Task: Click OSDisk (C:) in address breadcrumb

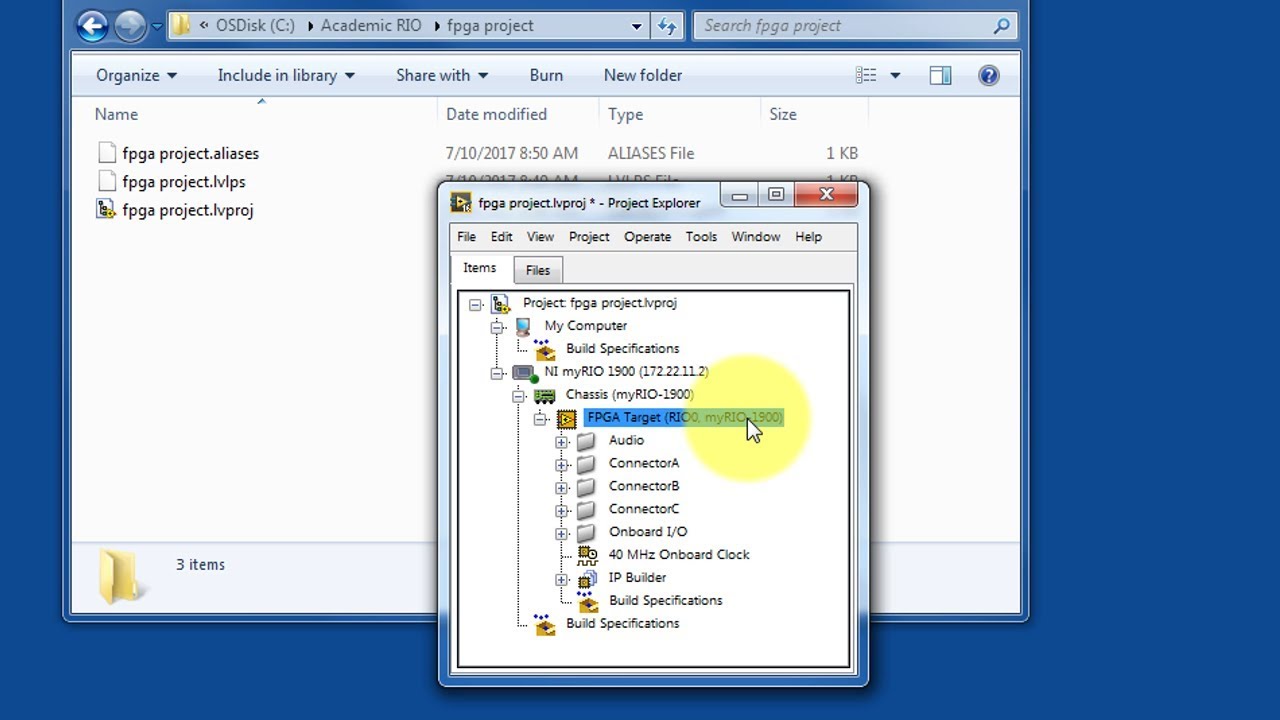Action: point(255,26)
